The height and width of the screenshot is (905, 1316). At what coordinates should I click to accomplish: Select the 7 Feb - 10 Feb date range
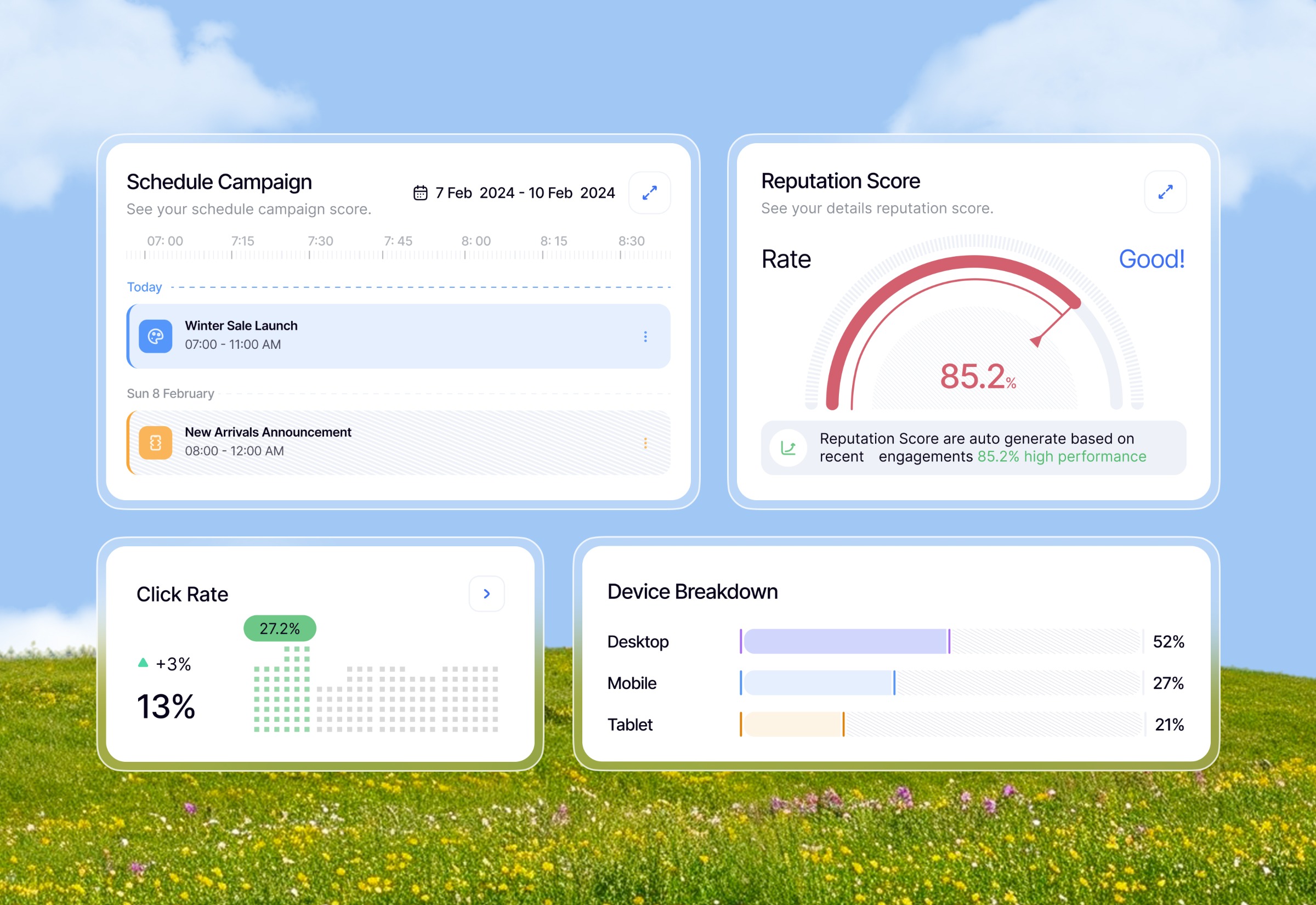point(524,193)
